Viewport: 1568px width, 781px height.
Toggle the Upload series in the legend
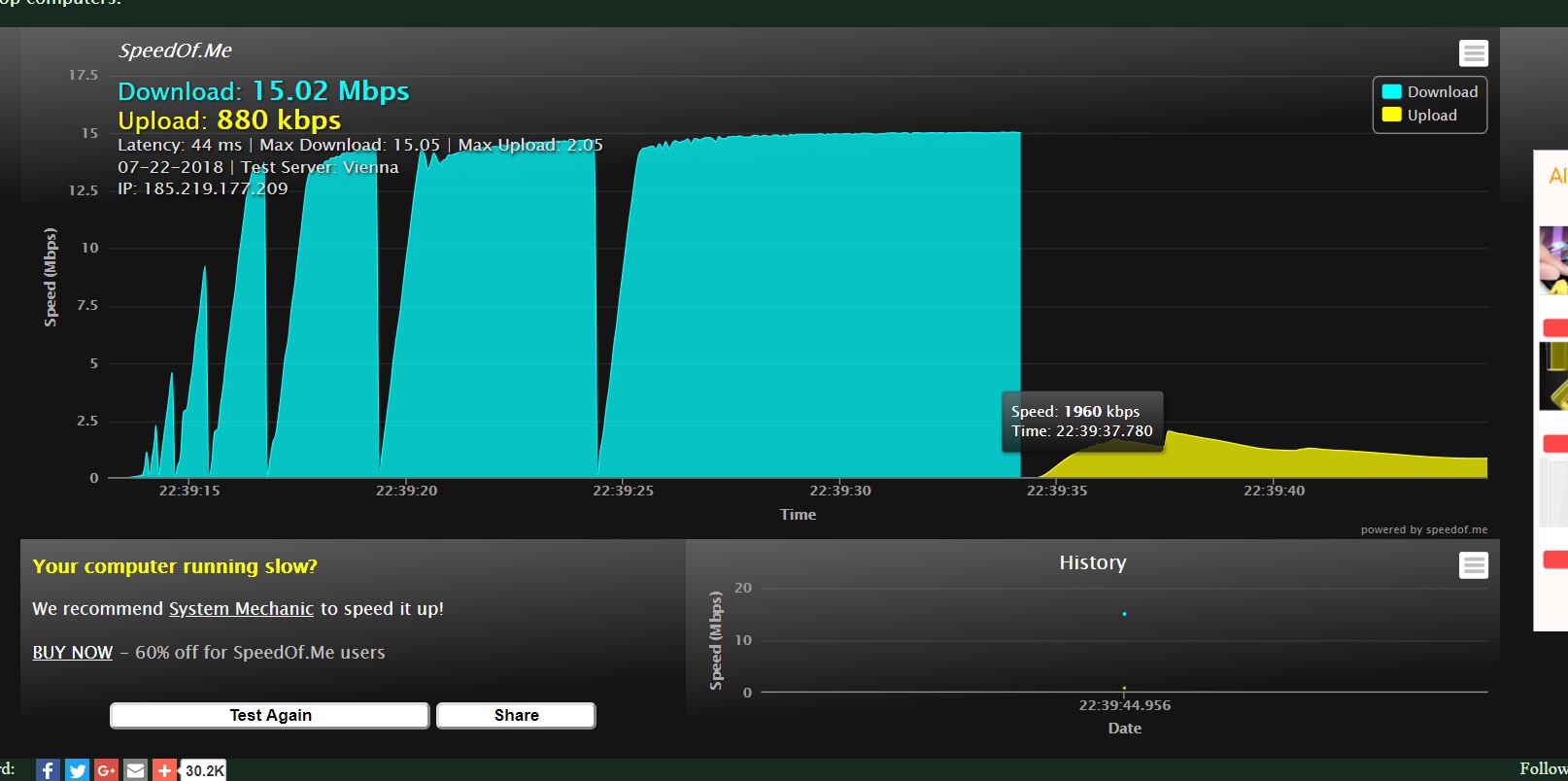[x=1419, y=115]
